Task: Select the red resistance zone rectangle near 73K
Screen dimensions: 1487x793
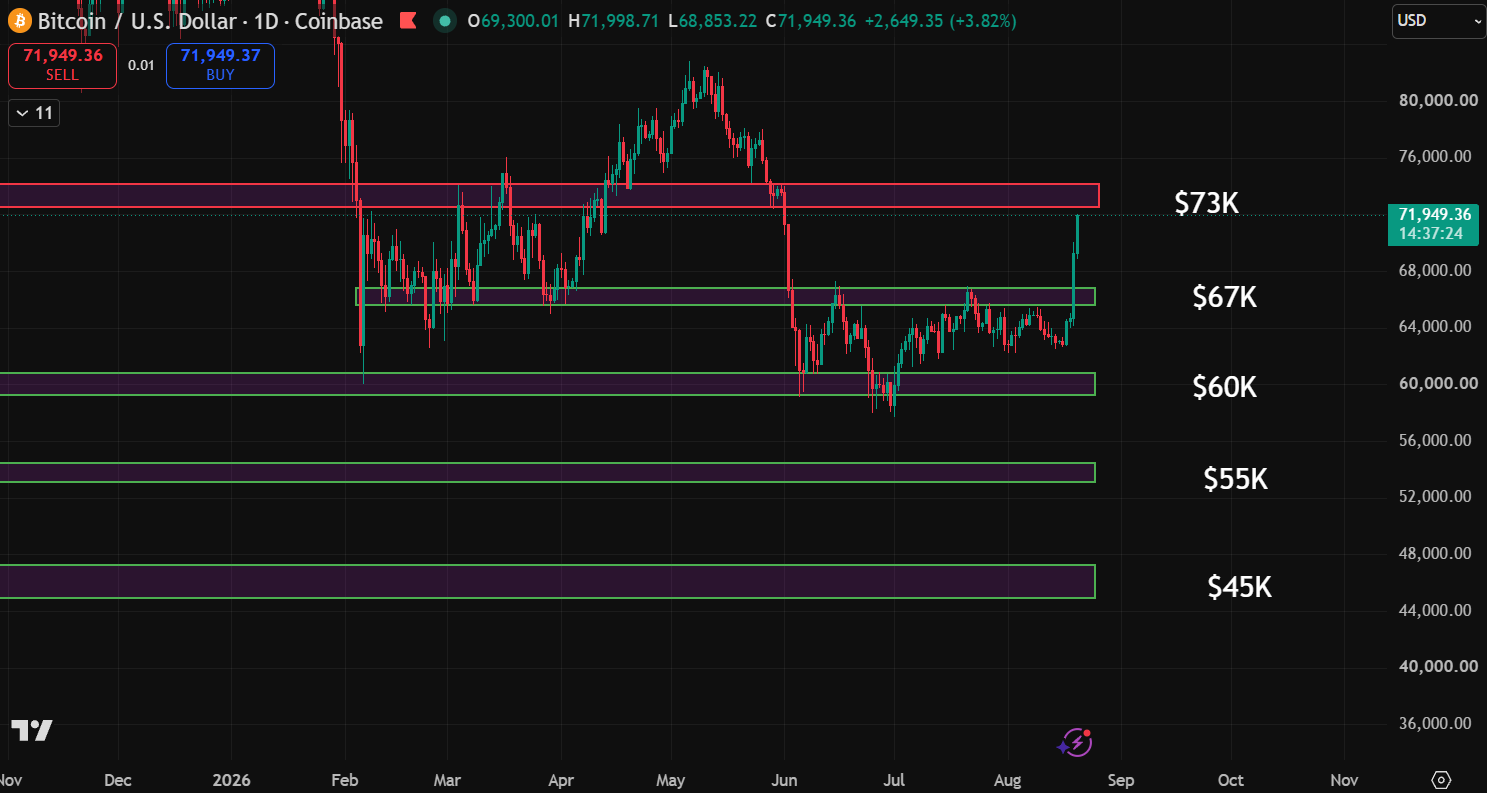Action: point(549,196)
